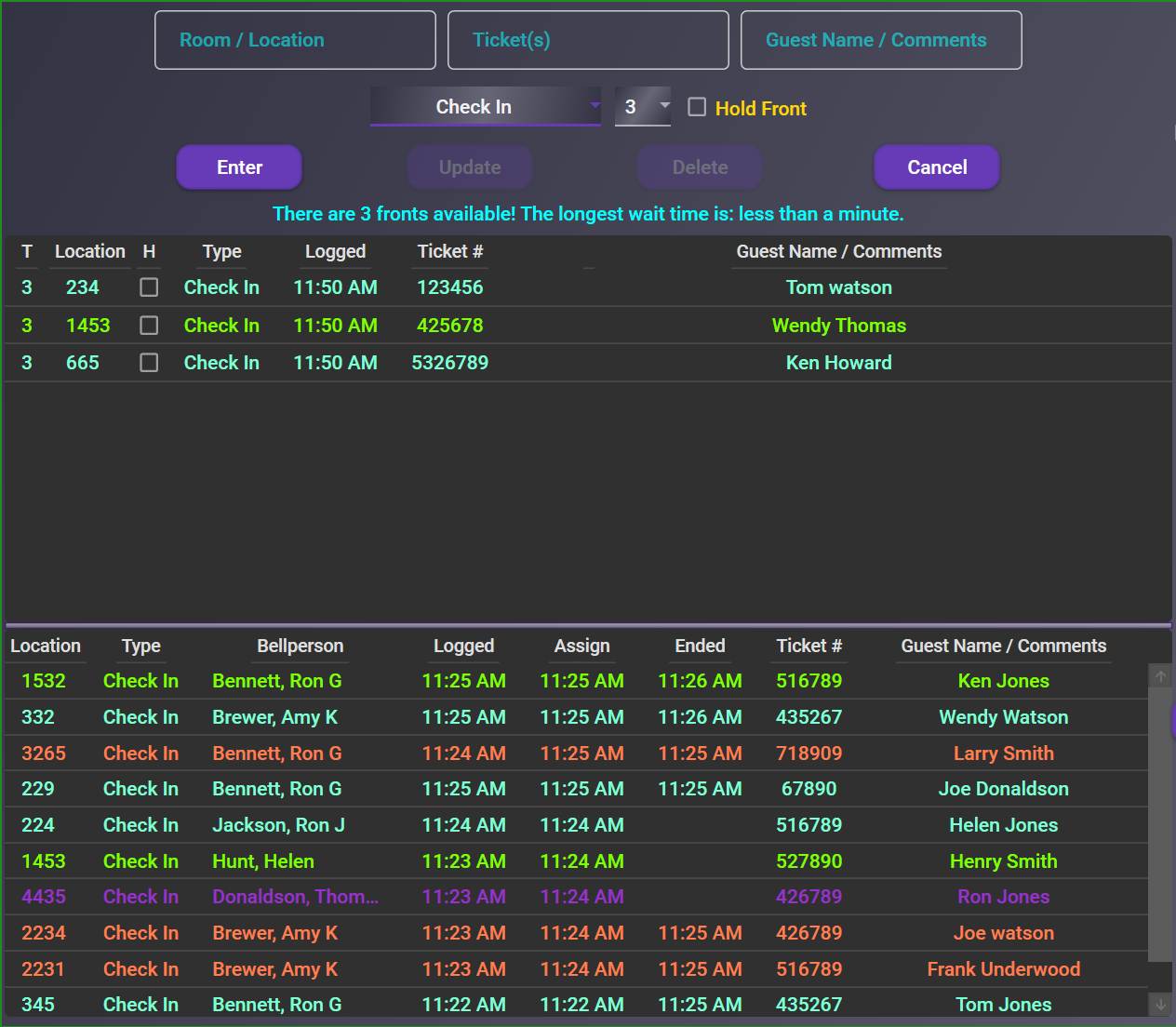The image size is (1176, 1027).
Task: Click the Assign column header
Action: coord(581,647)
